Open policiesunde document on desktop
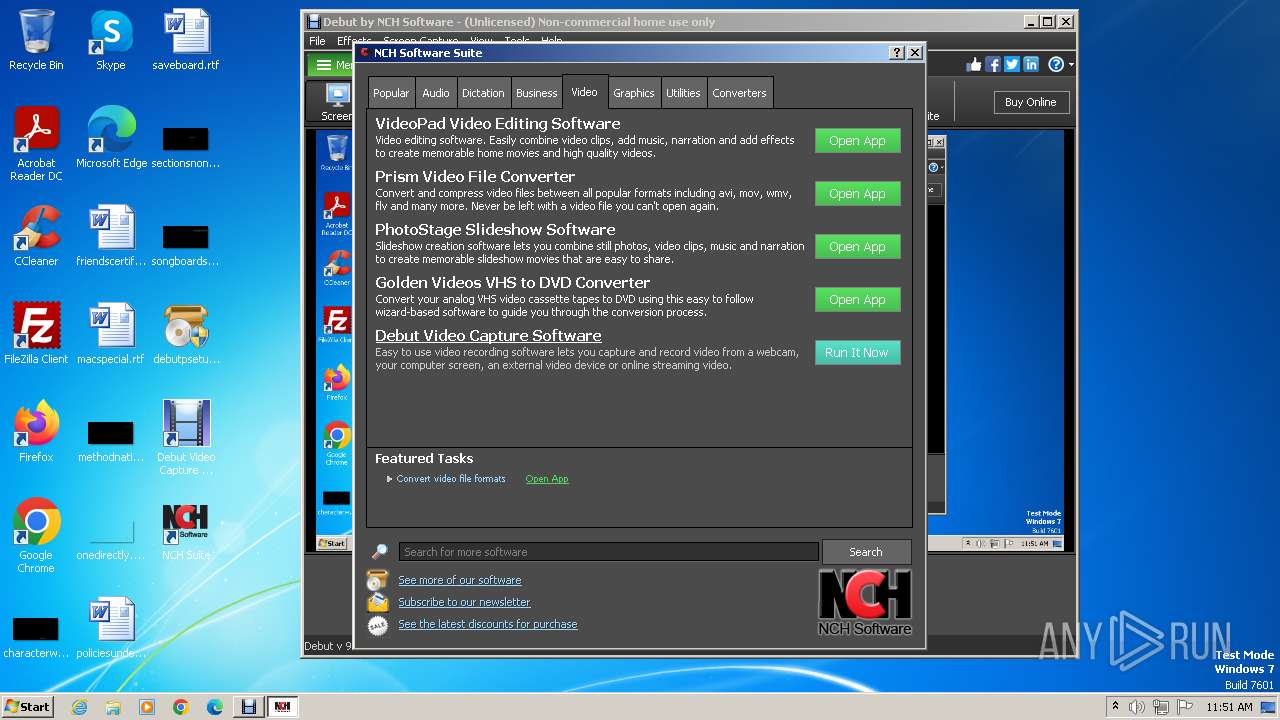This screenshot has height=720, width=1280. (111, 627)
